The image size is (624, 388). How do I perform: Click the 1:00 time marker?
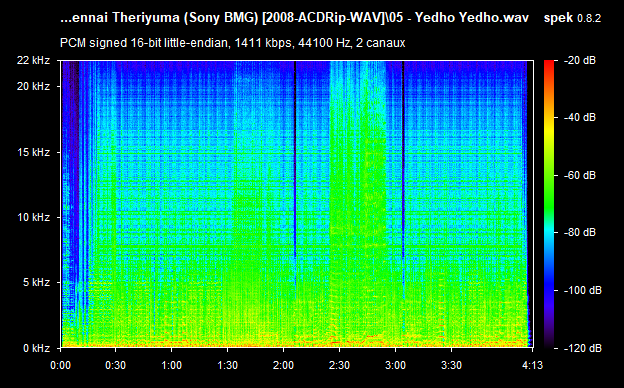coord(172,365)
